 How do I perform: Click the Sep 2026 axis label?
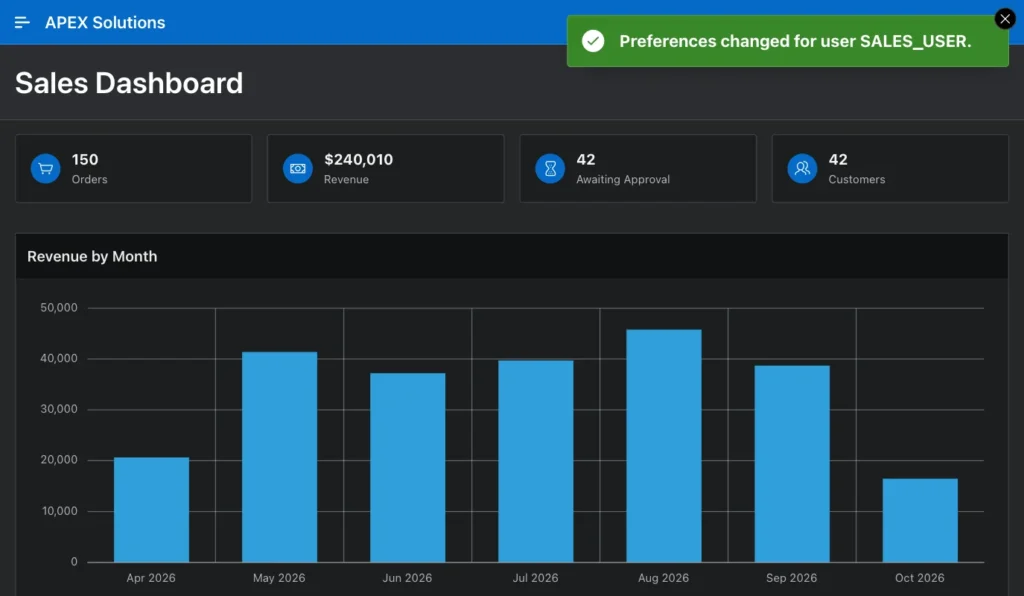pos(792,578)
